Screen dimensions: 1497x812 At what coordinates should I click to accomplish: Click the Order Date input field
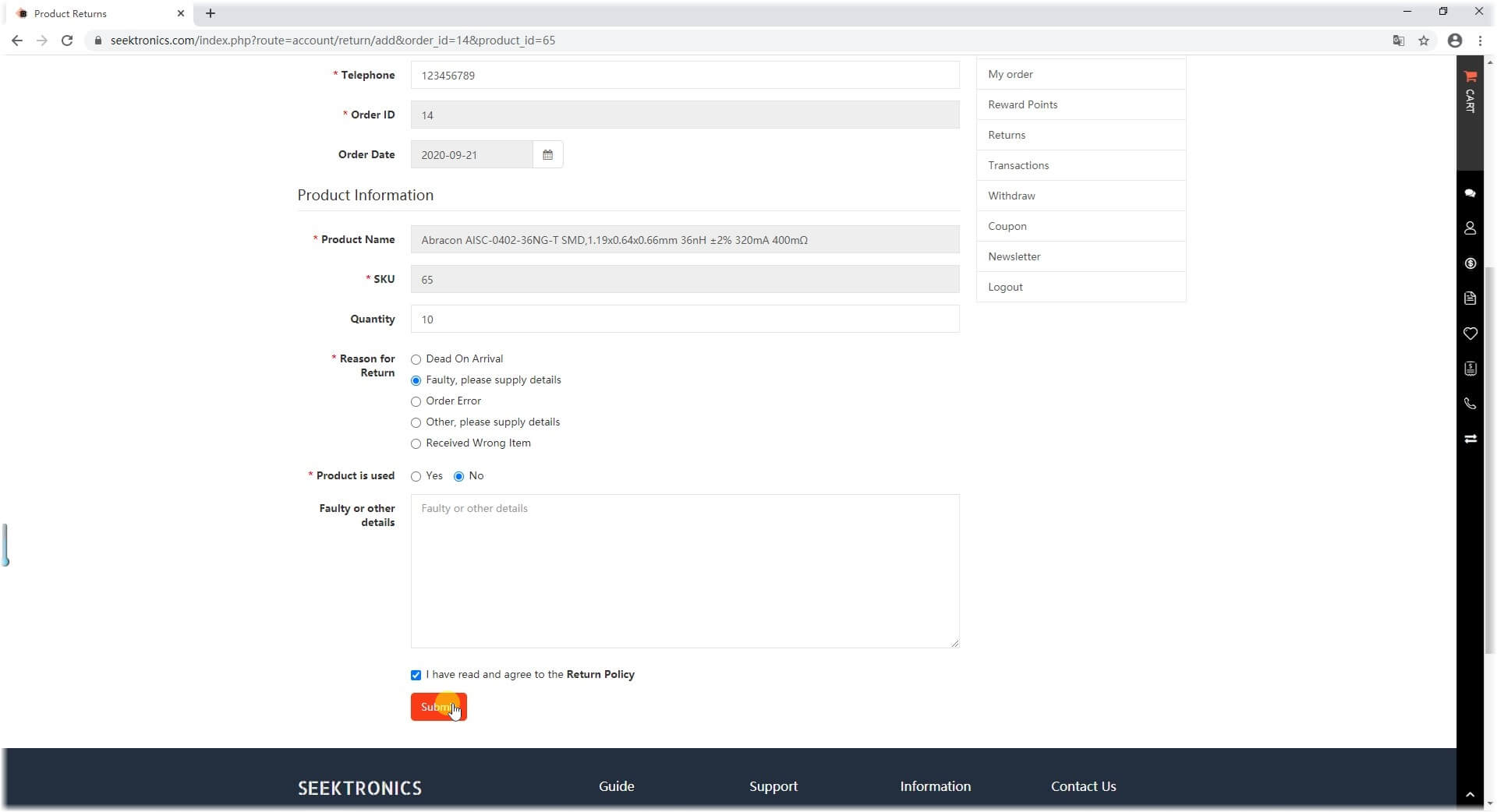coord(472,154)
